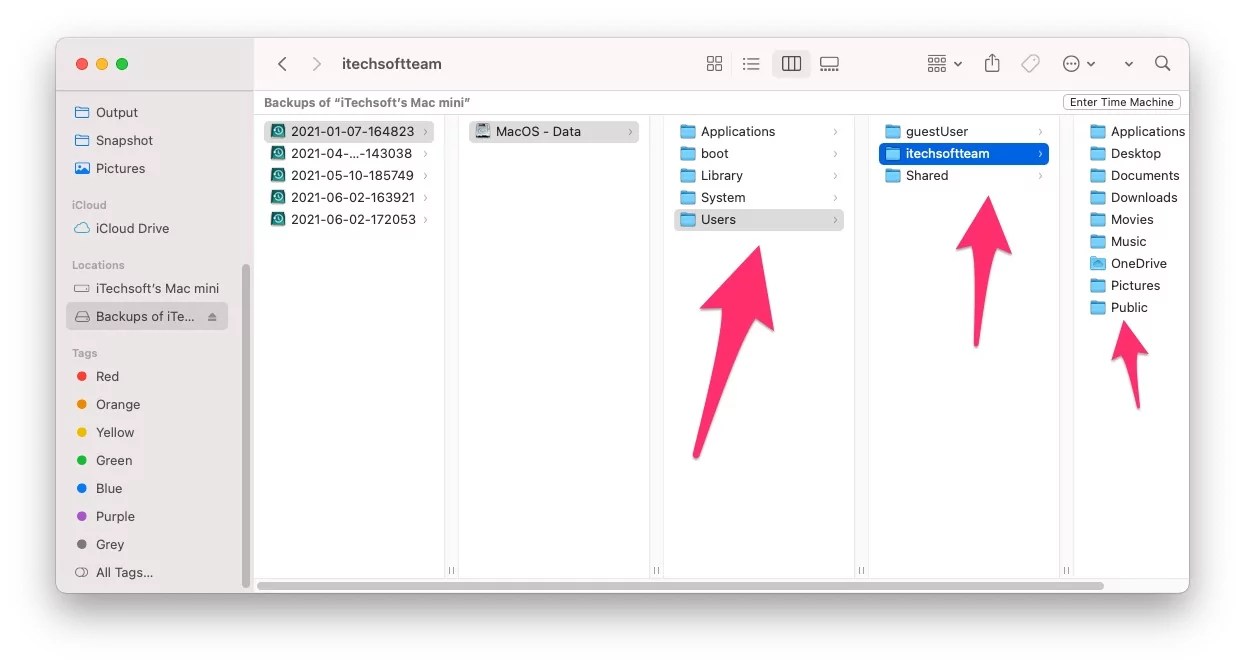The width and height of the screenshot is (1245, 667).
Task: Click the Tags icon in the toolbar
Action: coord(1030,63)
